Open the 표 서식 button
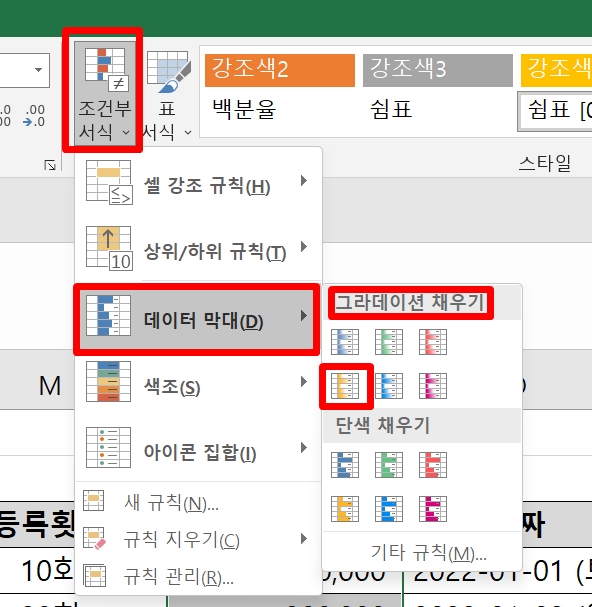The image size is (592, 607). [168, 95]
